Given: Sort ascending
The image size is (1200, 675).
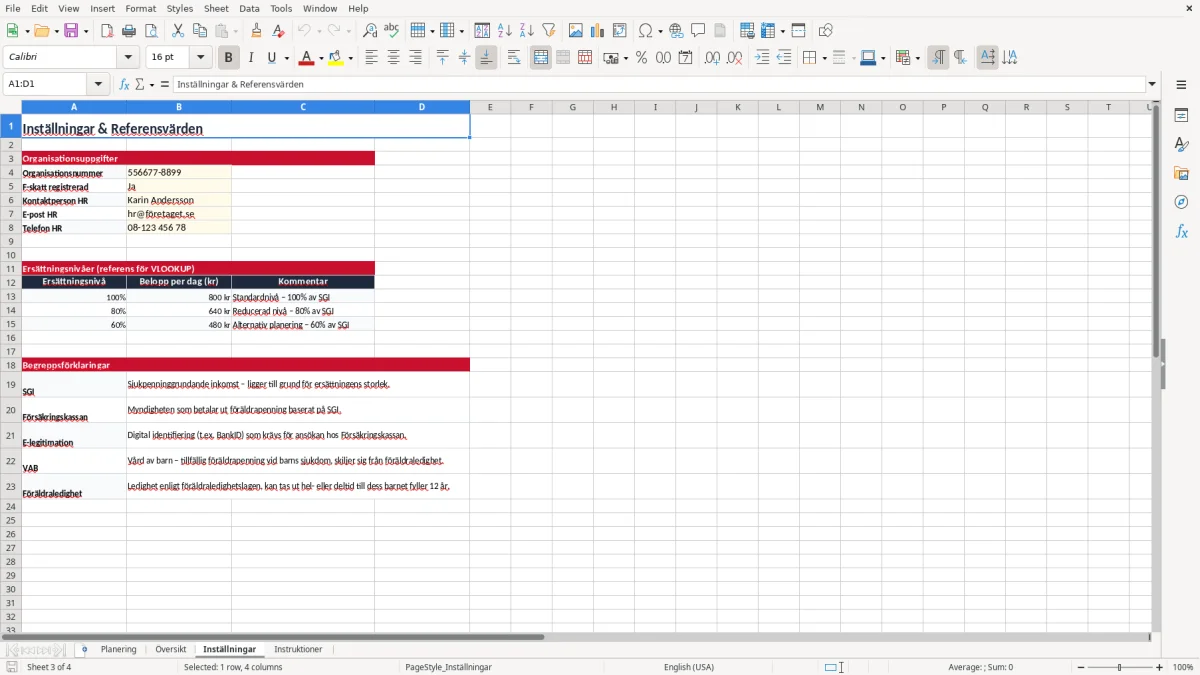Looking at the screenshot, I should [x=505, y=31].
